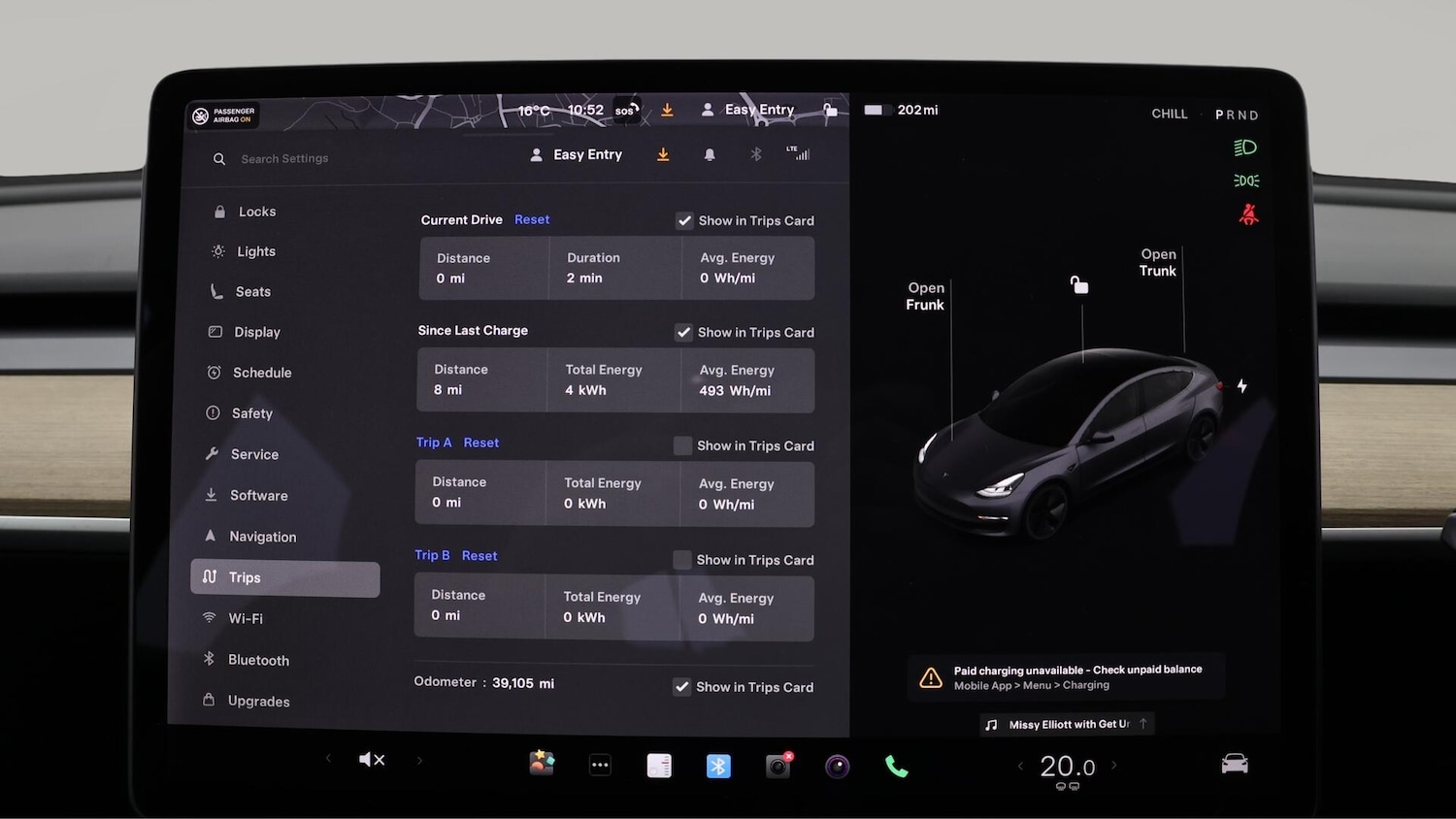Tap the unlock padlock icon above the car

pos(1078,284)
